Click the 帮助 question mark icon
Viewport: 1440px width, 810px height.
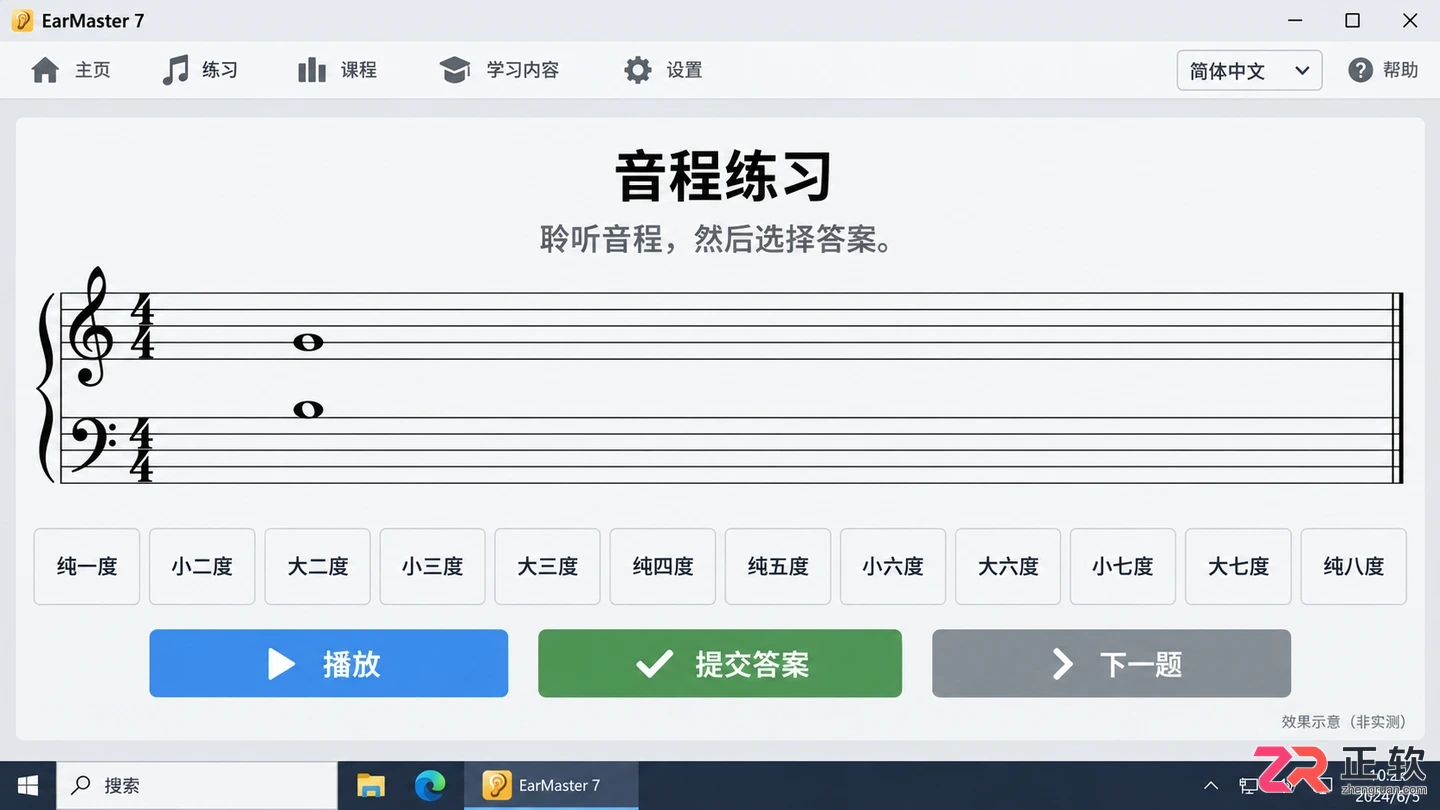pyautogui.click(x=1360, y=70)
